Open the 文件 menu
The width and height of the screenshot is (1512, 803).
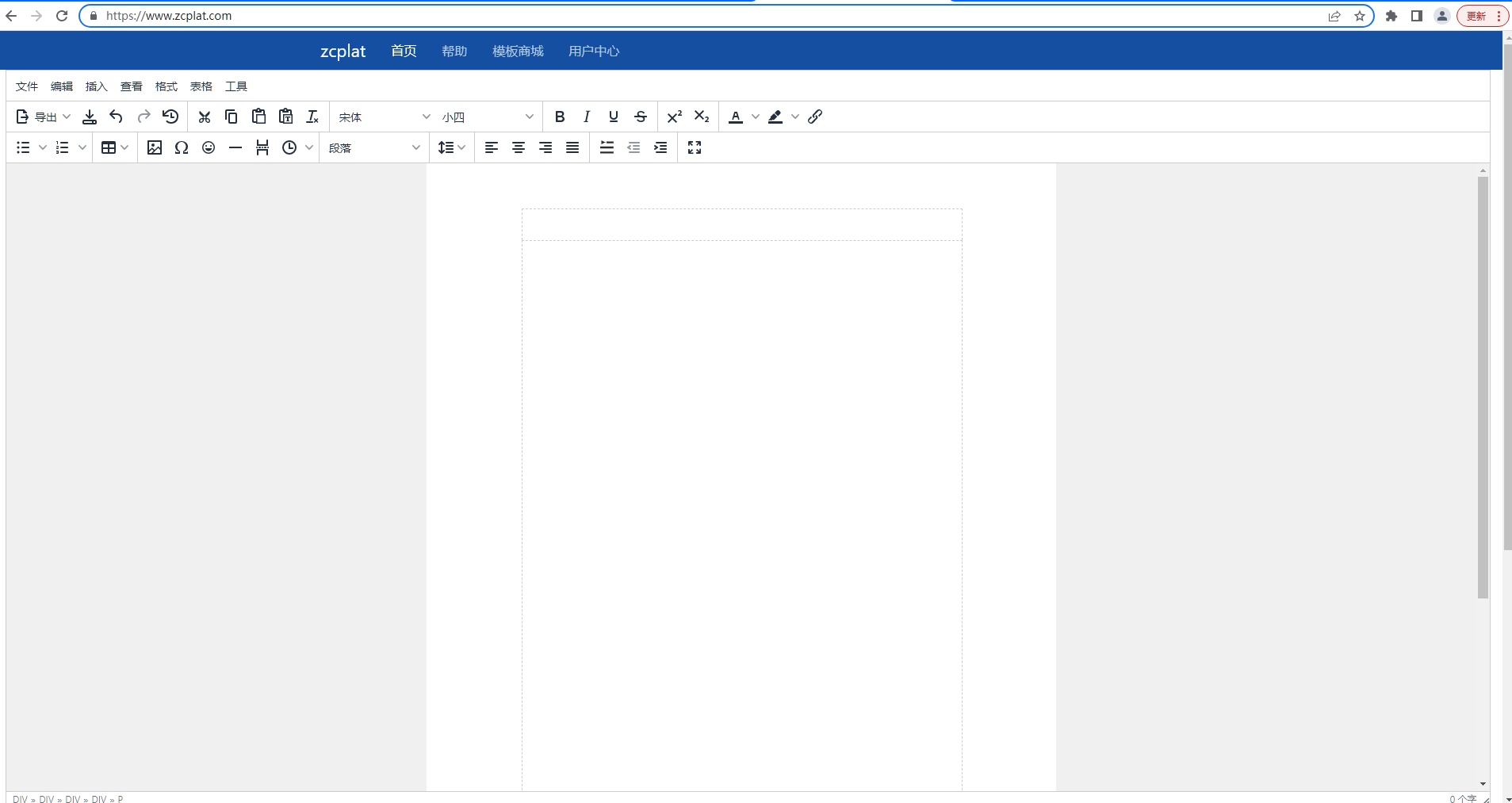pyautogui.click(x=27, y=86)
